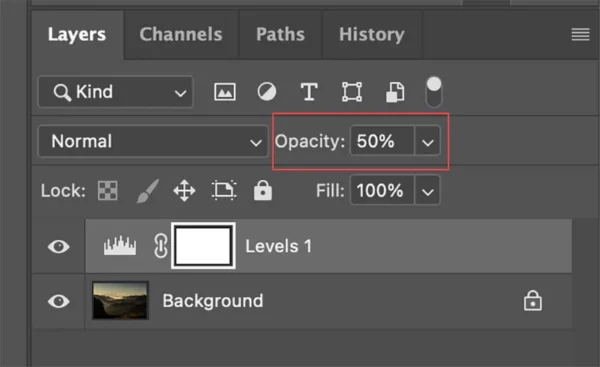This screenshot has height=367, width=600.
Task: Lock position move-arrows icon
Action: point(184,191)
